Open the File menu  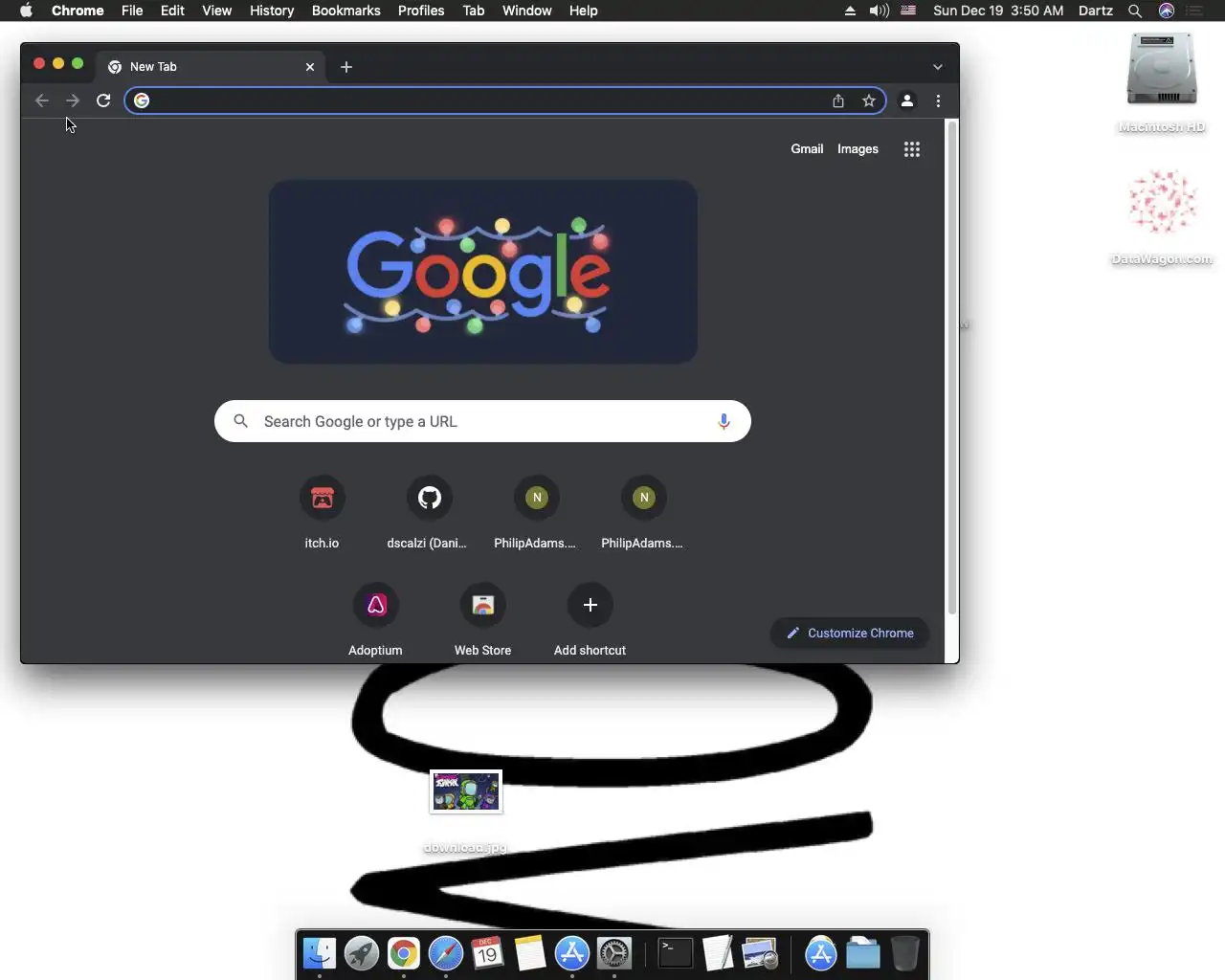point(132,11)
